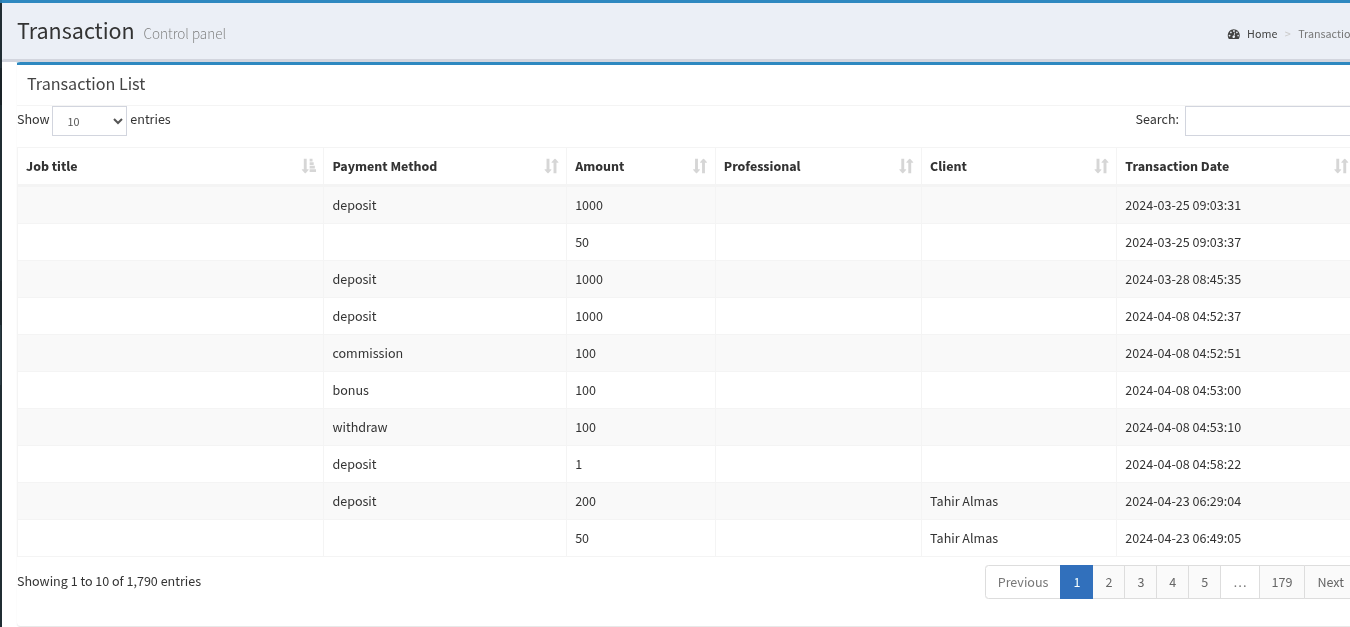
Task: Click the Transaction List panel heading
Action: click(x=86, y=84)
